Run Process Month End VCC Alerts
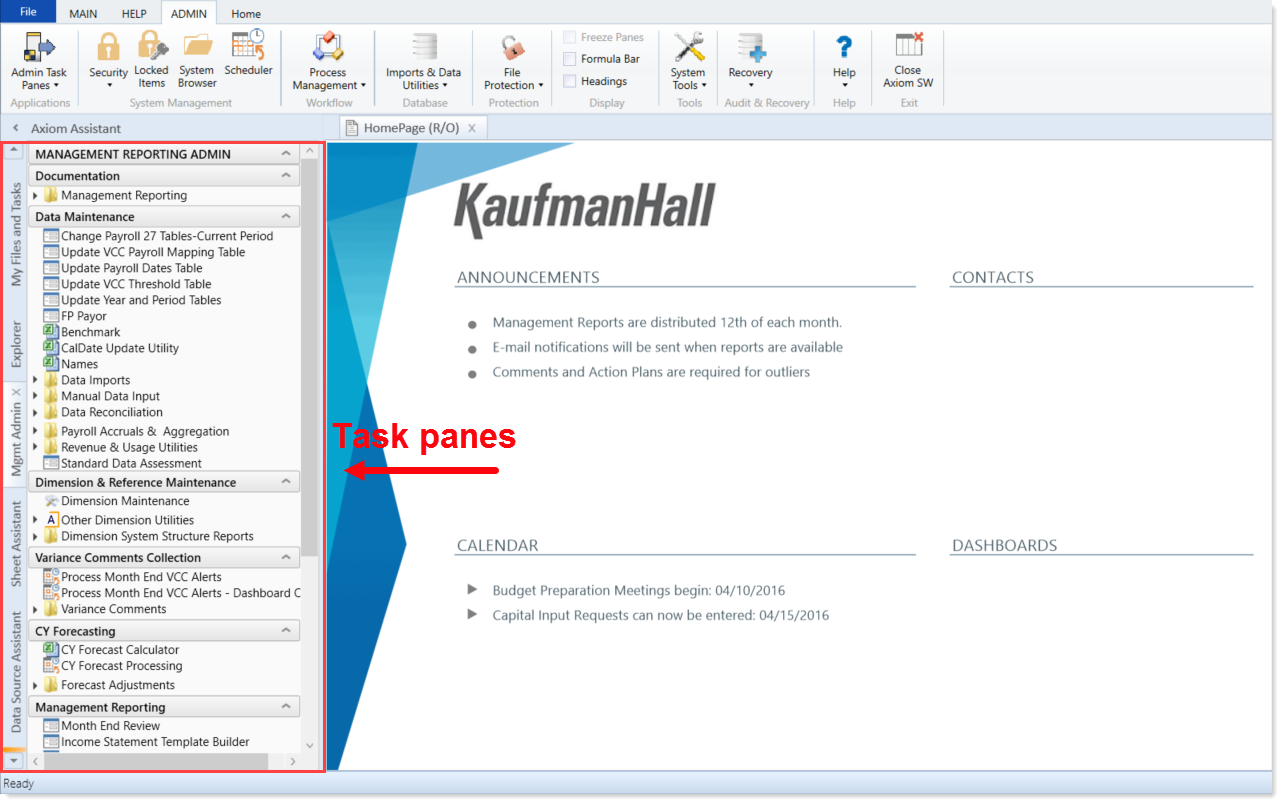Image resolution: width=1282 pixels, height=804 pixels. point(132,577)
